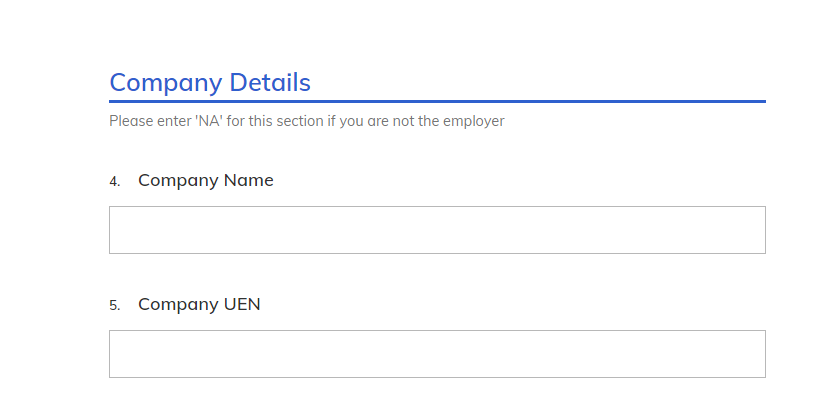Viewport: 839px width, 413px height.
Task: Click the word 'Name' in question 4
Action: tap(249, 181)
